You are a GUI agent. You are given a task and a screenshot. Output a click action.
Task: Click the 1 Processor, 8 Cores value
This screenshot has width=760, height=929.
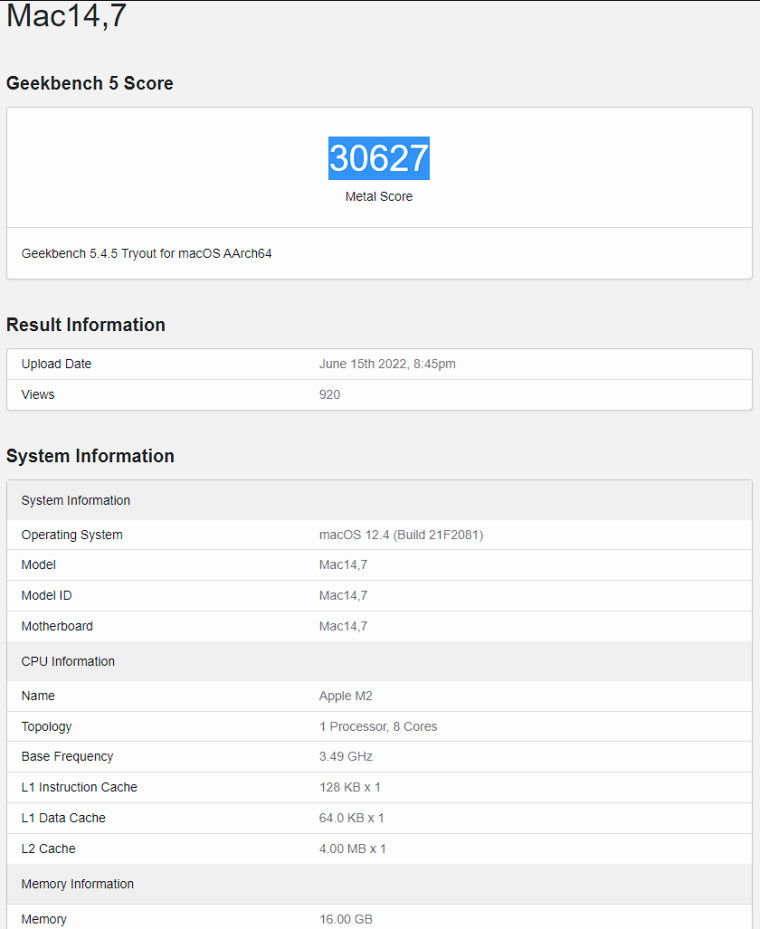click(x=378, y=726)
